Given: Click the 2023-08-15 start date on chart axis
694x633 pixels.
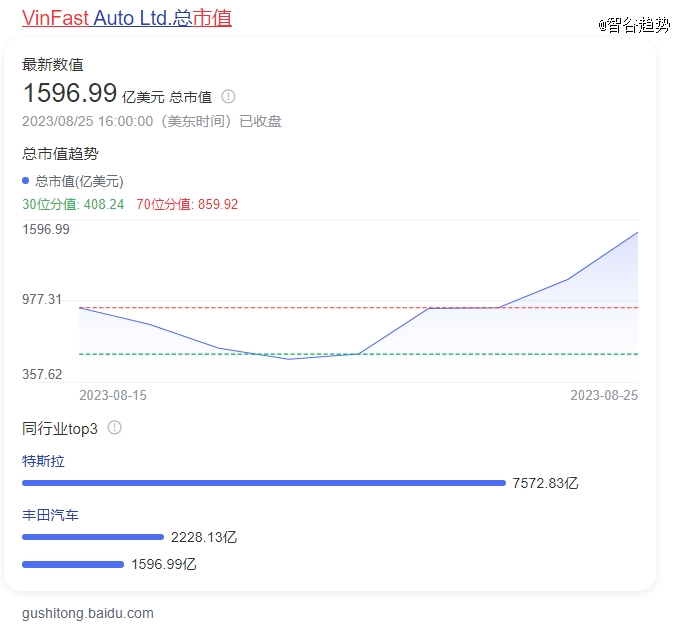Looking at the screenshot, I should [x=113, y=395].
